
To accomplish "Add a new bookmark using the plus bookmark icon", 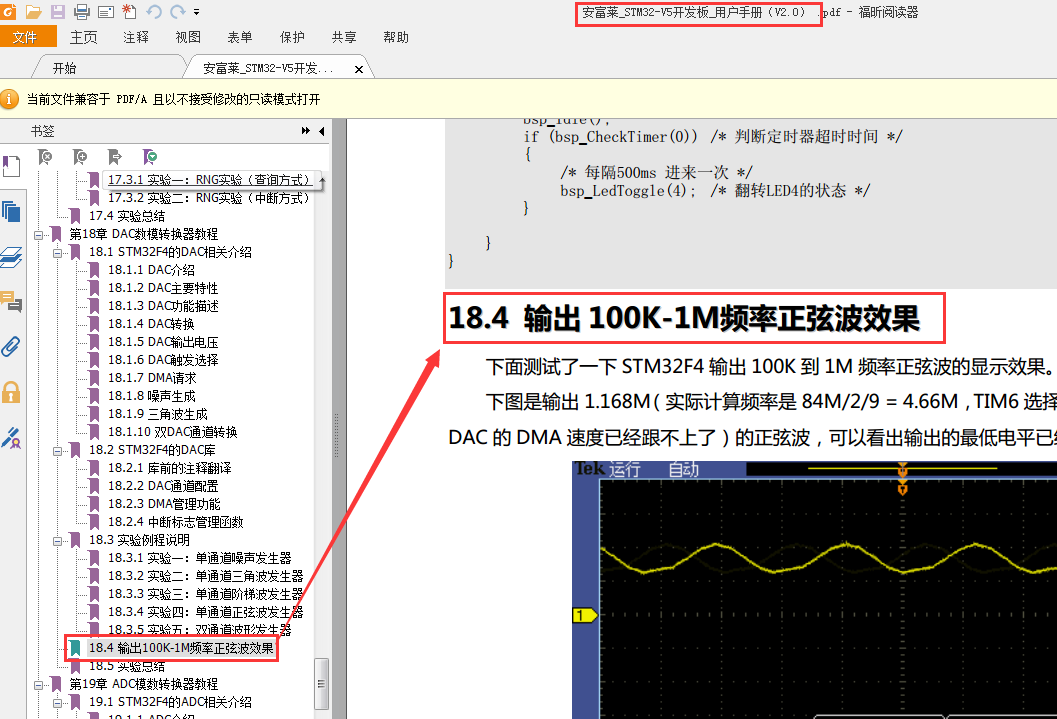I will (x=80, y=157).
